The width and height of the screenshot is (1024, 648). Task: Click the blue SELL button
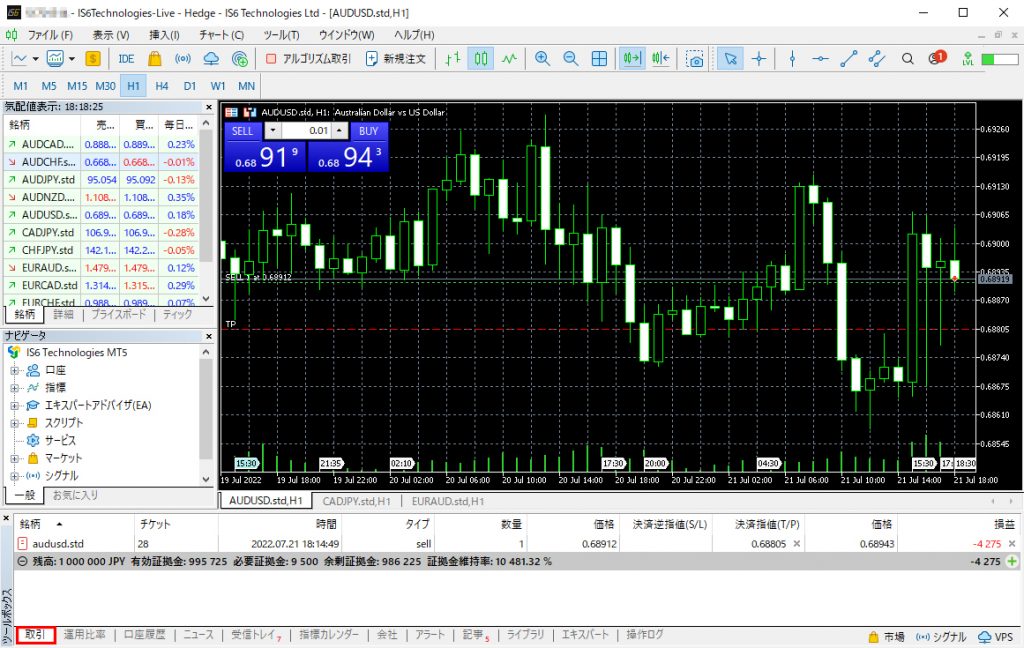pyautogui.click(x=242, y=131)
